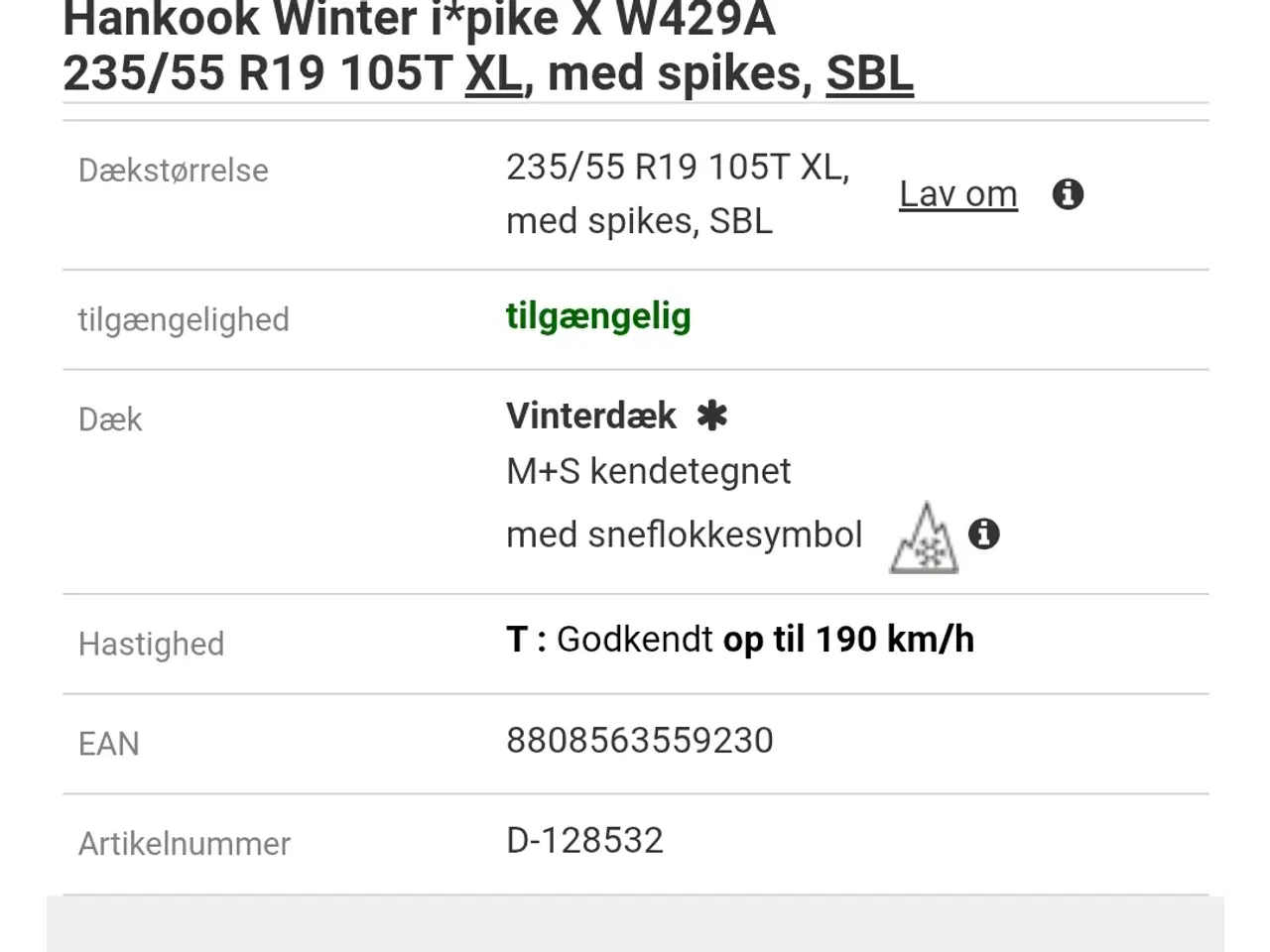Click the green "tilgængelig" status text
The image size is (1270, 952).
tap(598, 316)
